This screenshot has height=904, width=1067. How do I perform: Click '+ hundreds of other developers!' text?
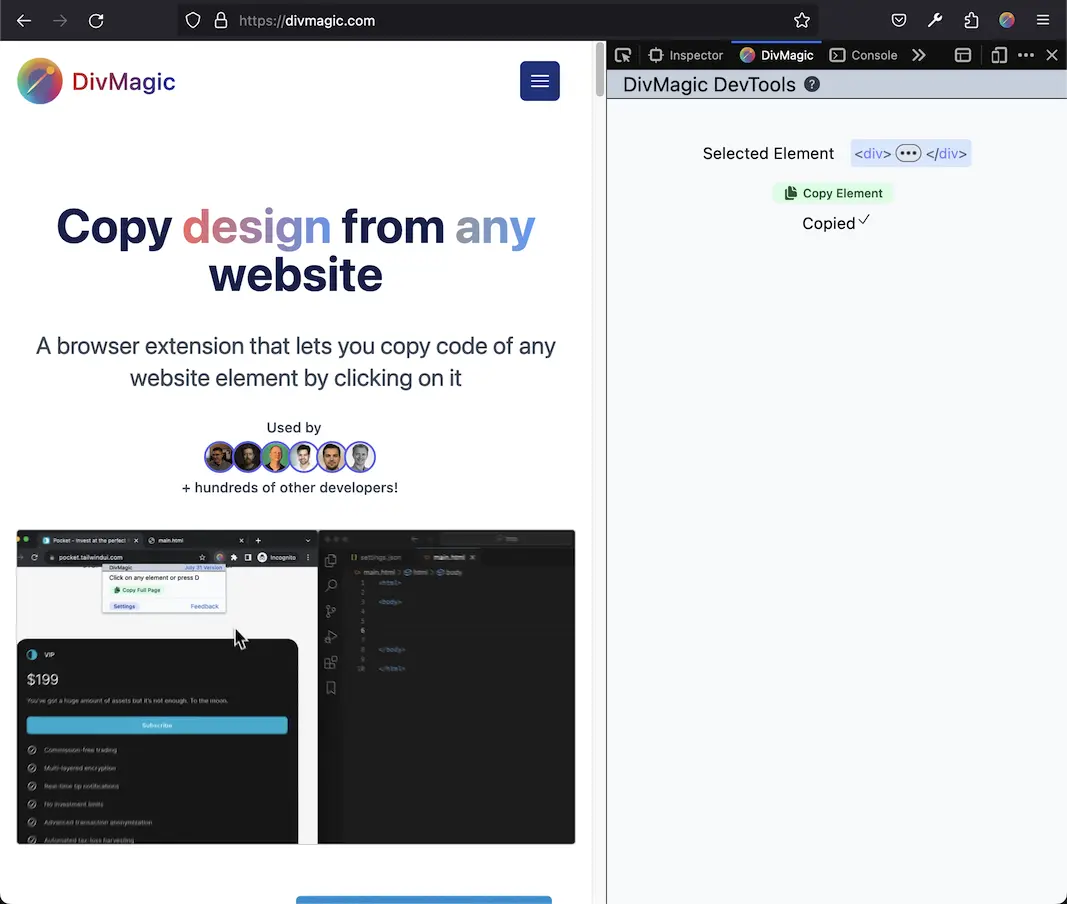(290, 487)
